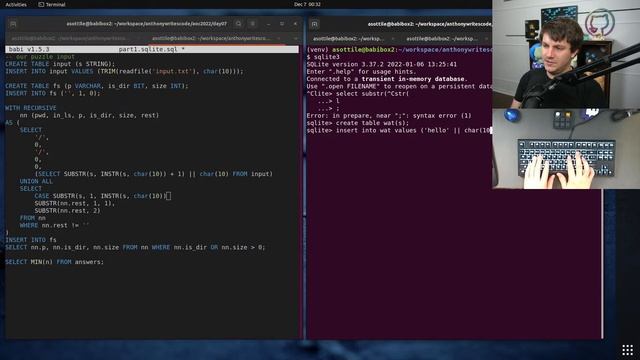Click 'insert into wat values' command line
Image resolution: width=640 pixels, height=360 pixels.
point(399,131)
